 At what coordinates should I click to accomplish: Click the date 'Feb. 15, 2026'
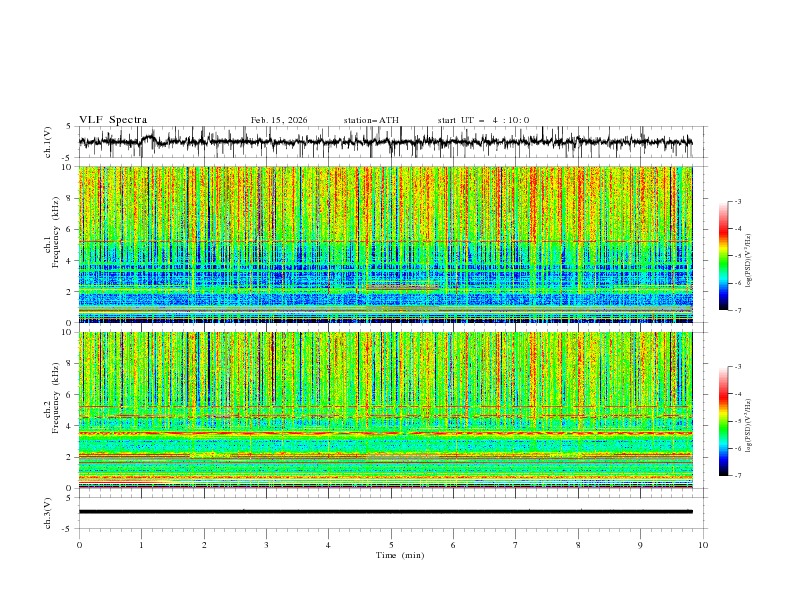coord(279,120)
